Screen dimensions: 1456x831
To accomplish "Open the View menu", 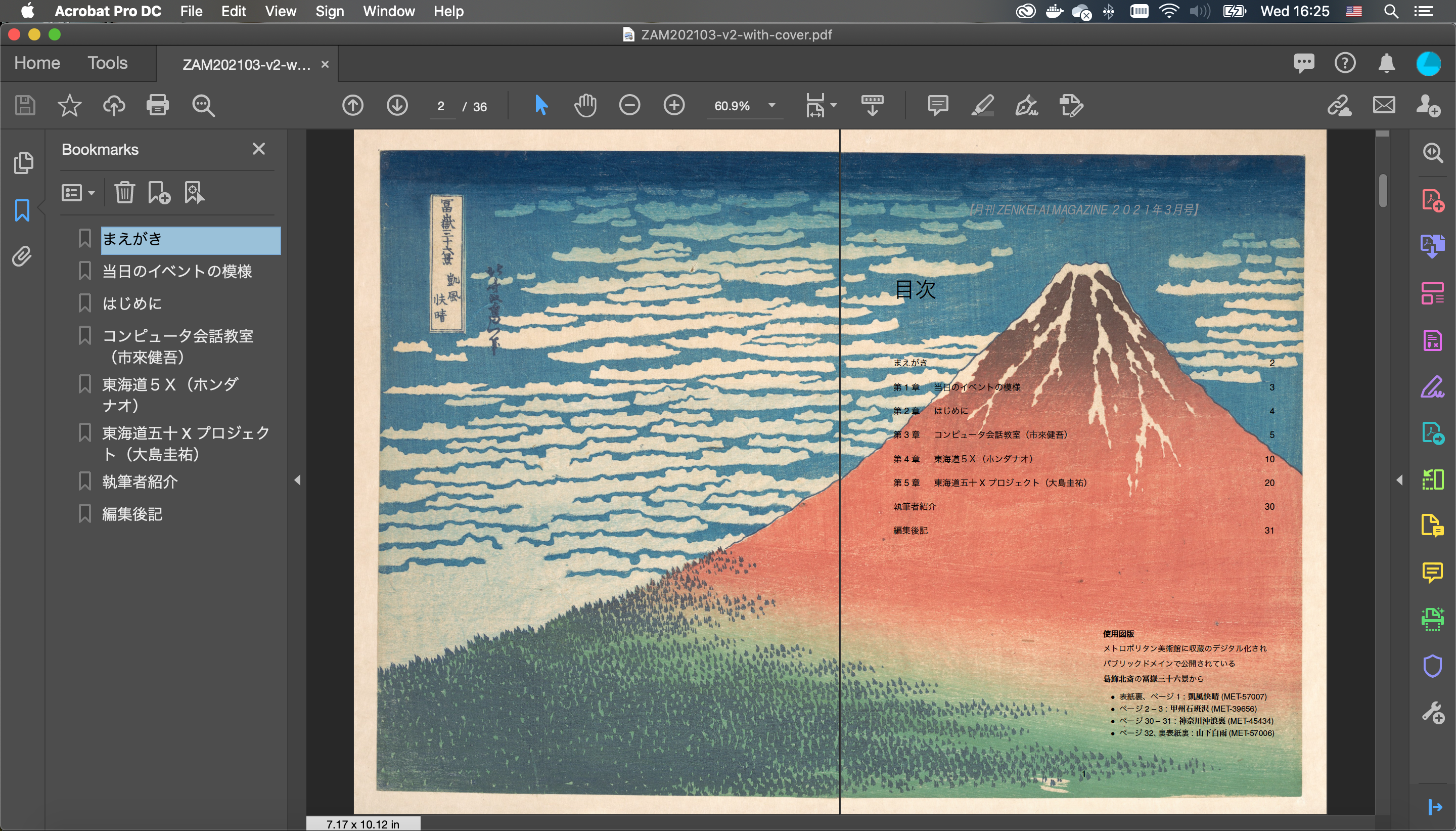I will [x=281, y=11].
